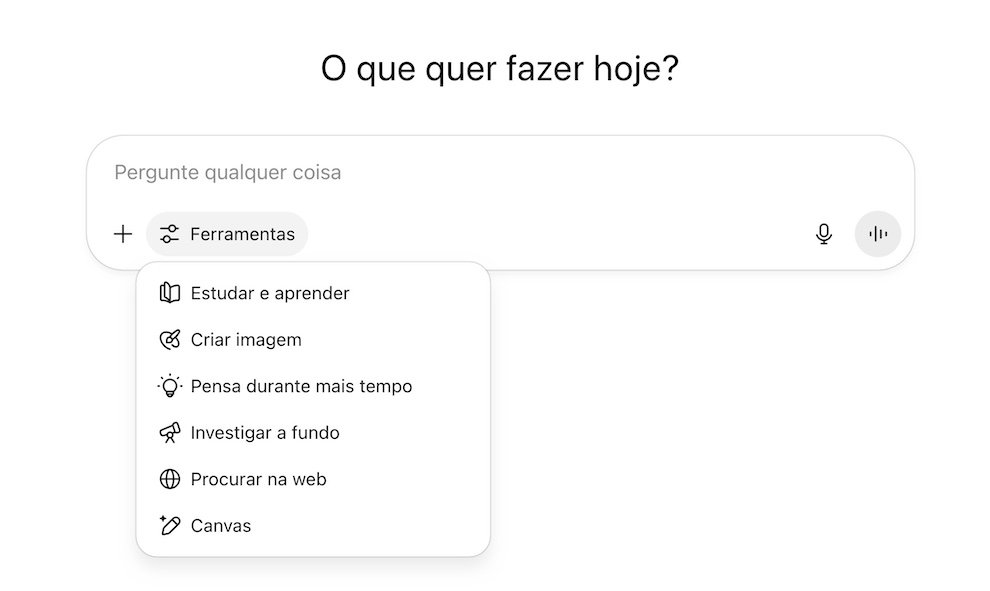
Task: Click the sliders icon inside Ferramentas button
Action: (x=167, y=233)
